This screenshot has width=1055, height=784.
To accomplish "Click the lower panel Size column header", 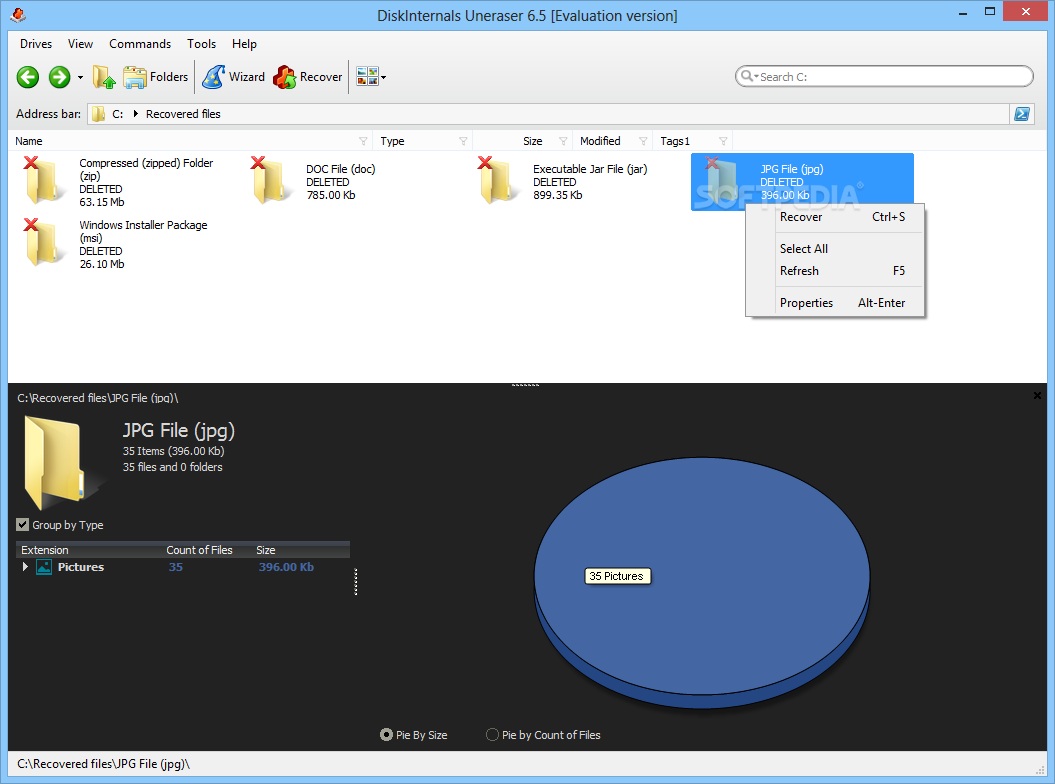I will click(x=266, y=550).
